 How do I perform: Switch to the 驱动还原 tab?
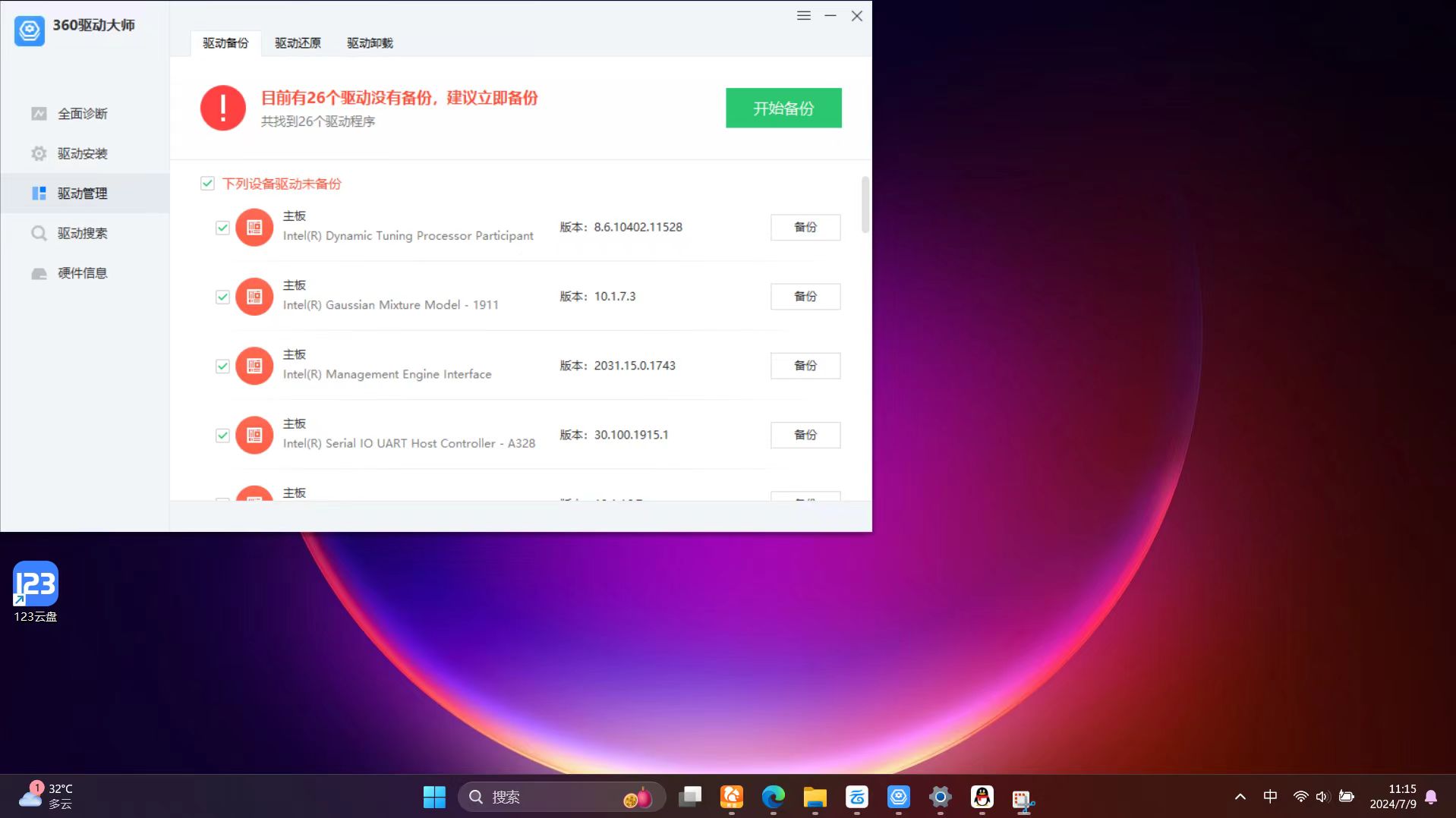click(x=298, y=43)
